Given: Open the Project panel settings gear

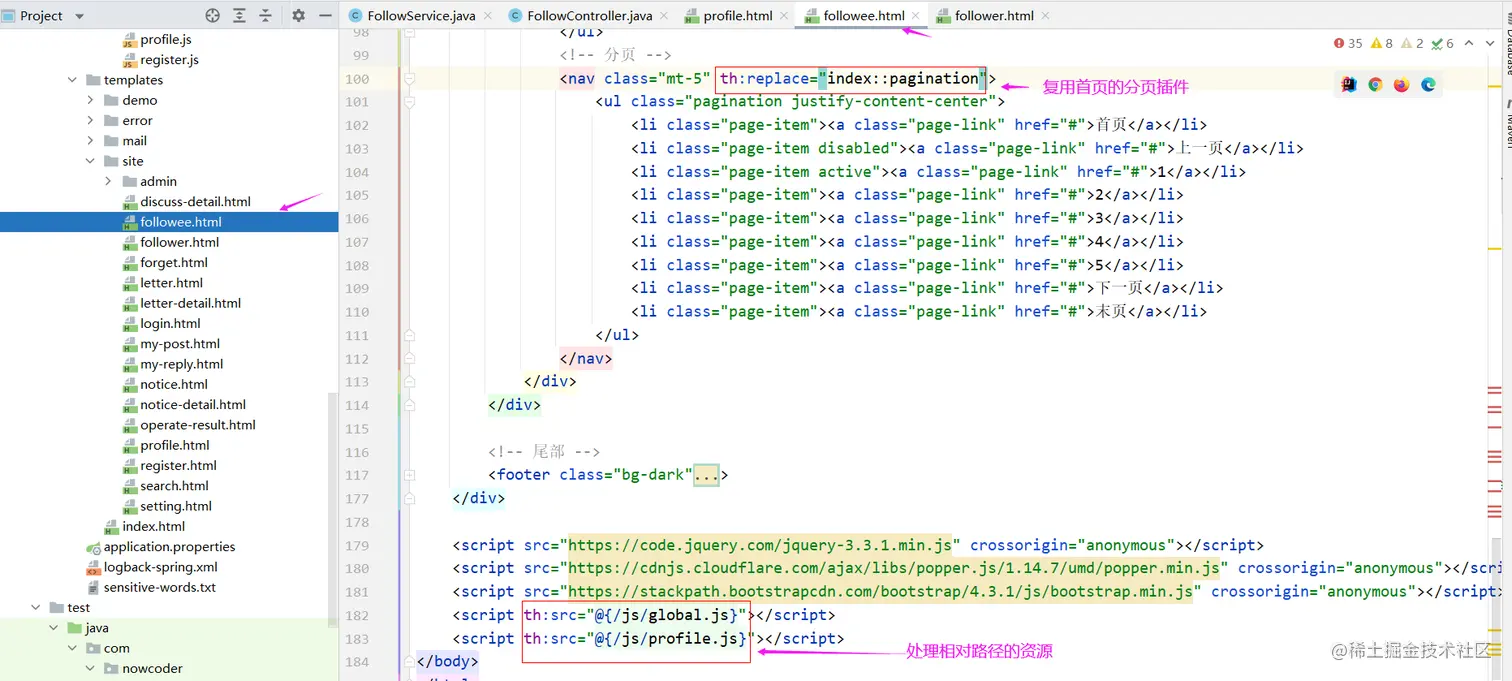Looking at the screenshot, I should 298,16.
